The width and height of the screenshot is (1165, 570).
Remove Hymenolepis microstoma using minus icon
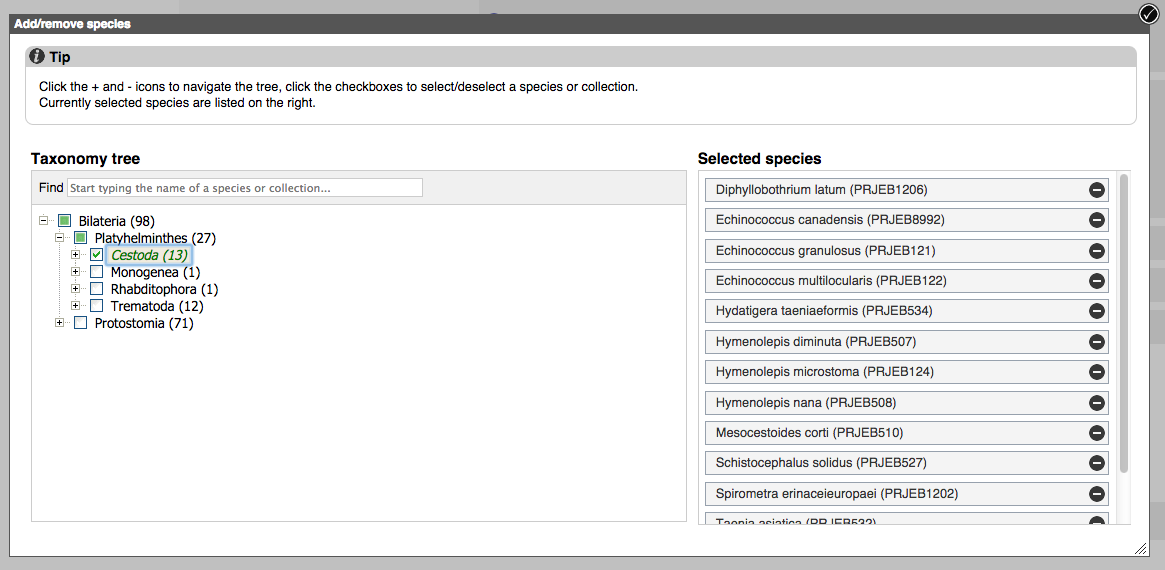click(x=1096, y=373)
